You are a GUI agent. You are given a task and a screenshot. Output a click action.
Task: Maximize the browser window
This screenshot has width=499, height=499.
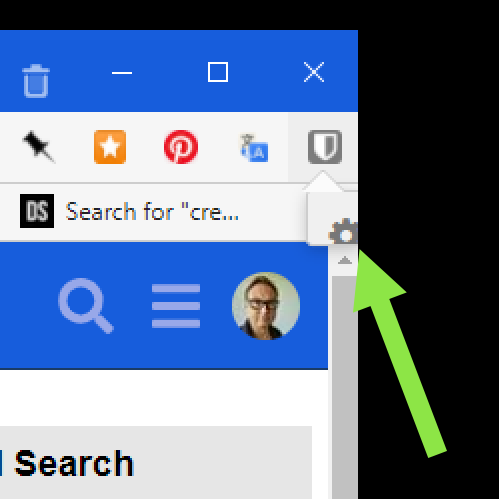(x=218, y=72)
